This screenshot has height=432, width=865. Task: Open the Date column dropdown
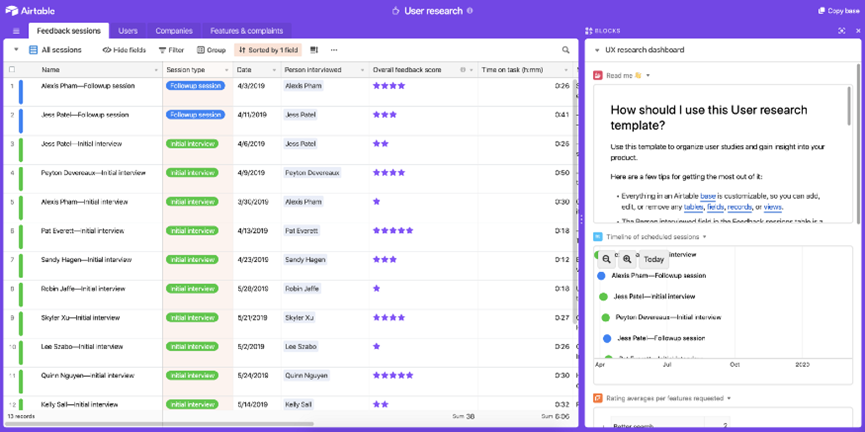[274, 70]
